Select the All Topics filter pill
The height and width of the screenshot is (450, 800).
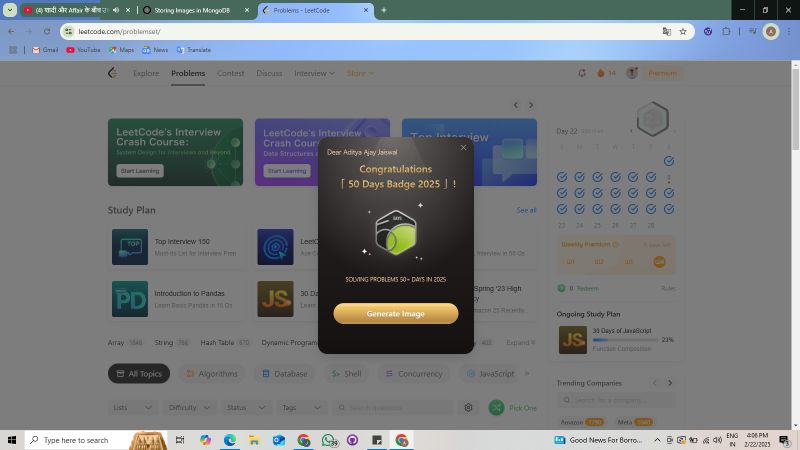point(139,373)
